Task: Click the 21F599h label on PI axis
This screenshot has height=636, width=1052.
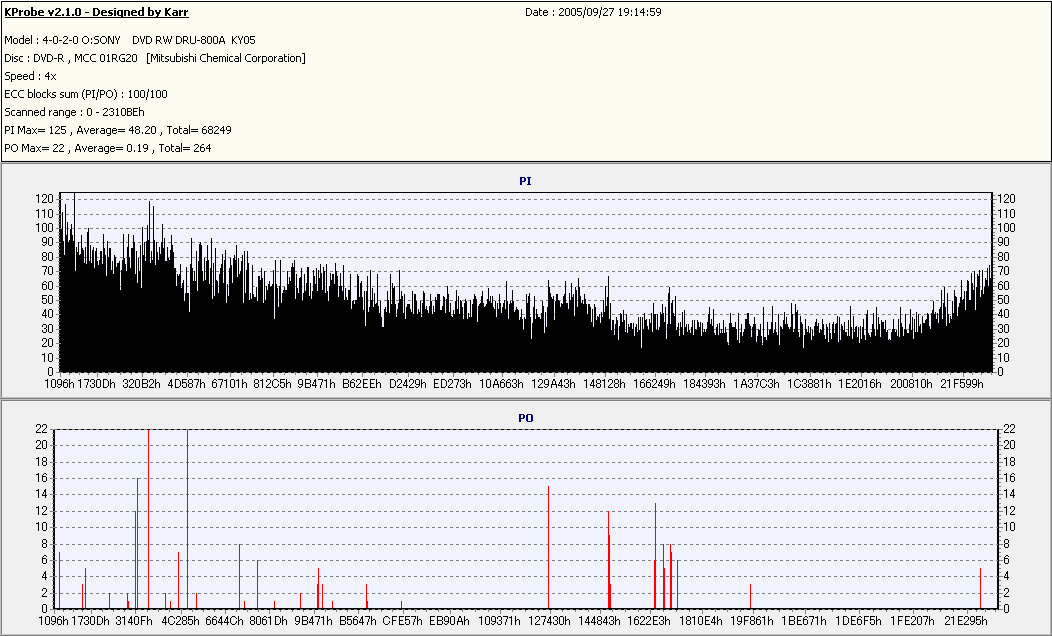Action: [961, 383]
